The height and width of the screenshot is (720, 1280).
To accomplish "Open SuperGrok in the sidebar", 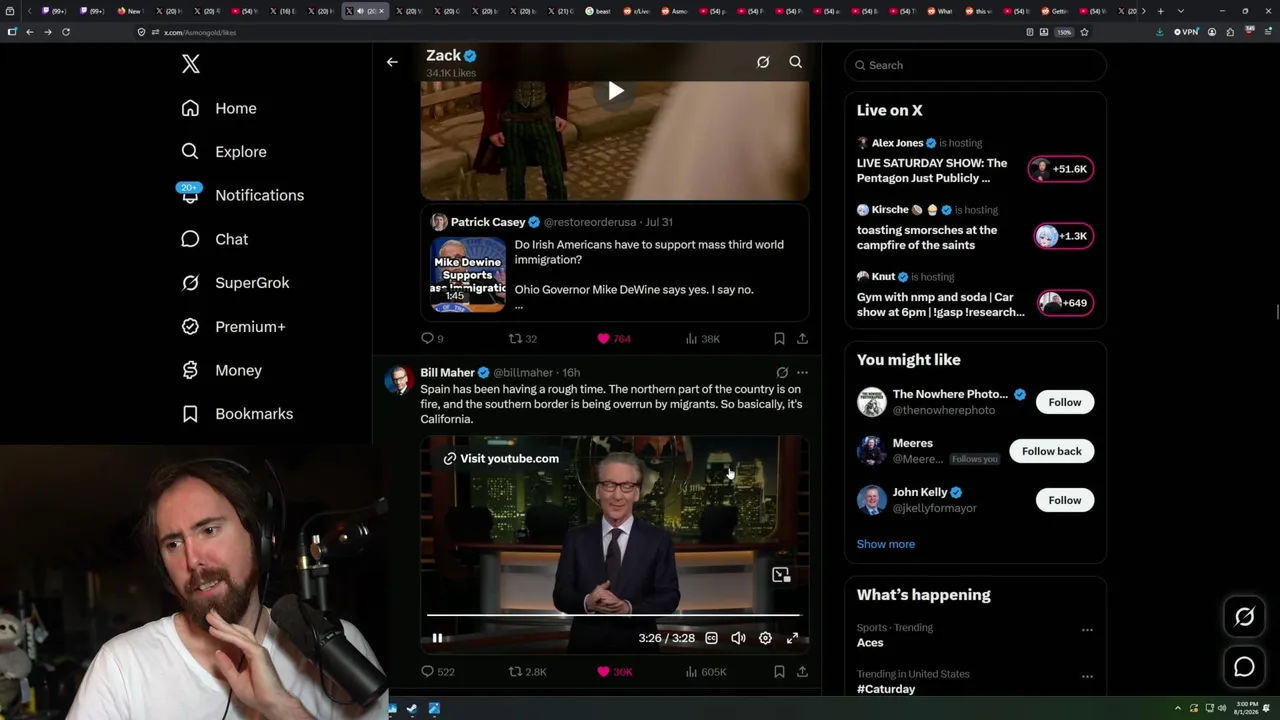I will pyautogui.click(x=235, y=283).
